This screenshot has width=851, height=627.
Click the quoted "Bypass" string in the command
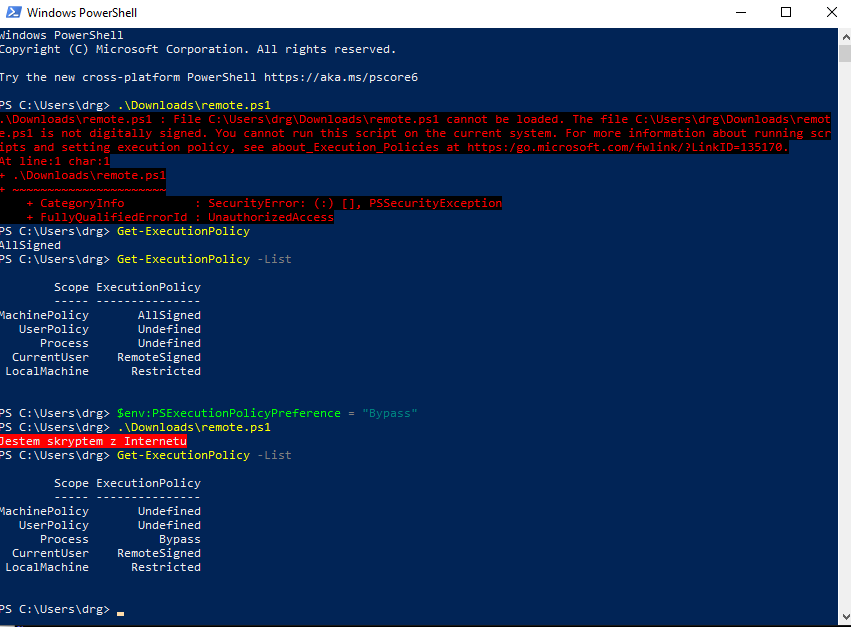[390, 413]
